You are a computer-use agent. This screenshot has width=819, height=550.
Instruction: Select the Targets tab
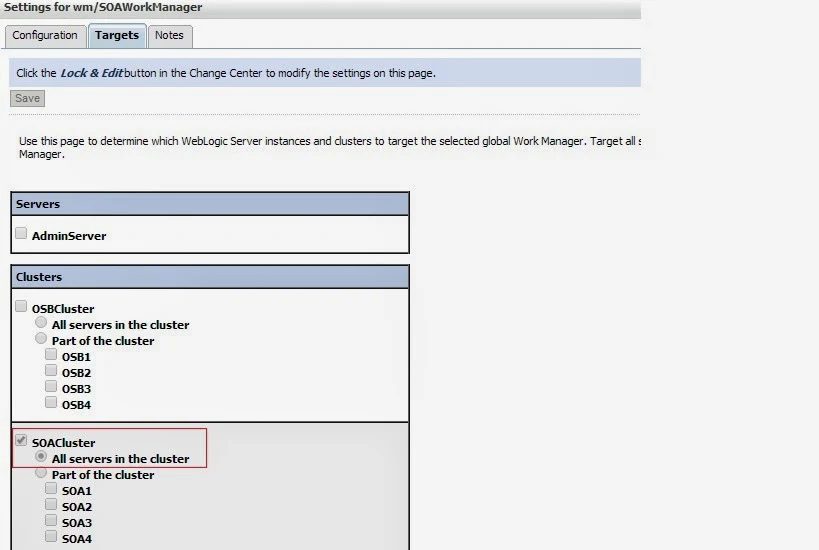coord(117,36)
